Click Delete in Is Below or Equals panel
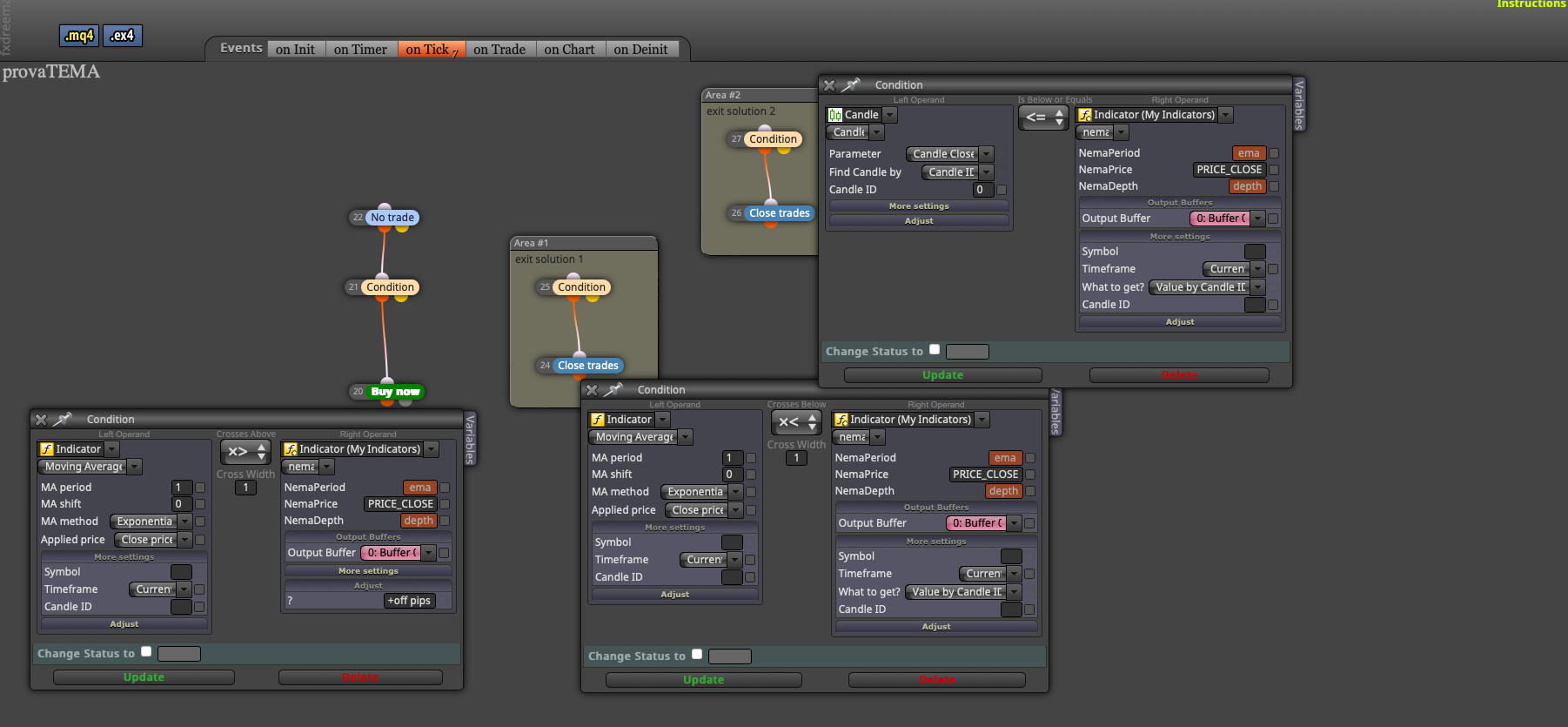The height and width of the screenshot is (727, 1568). pos(1179,375)
